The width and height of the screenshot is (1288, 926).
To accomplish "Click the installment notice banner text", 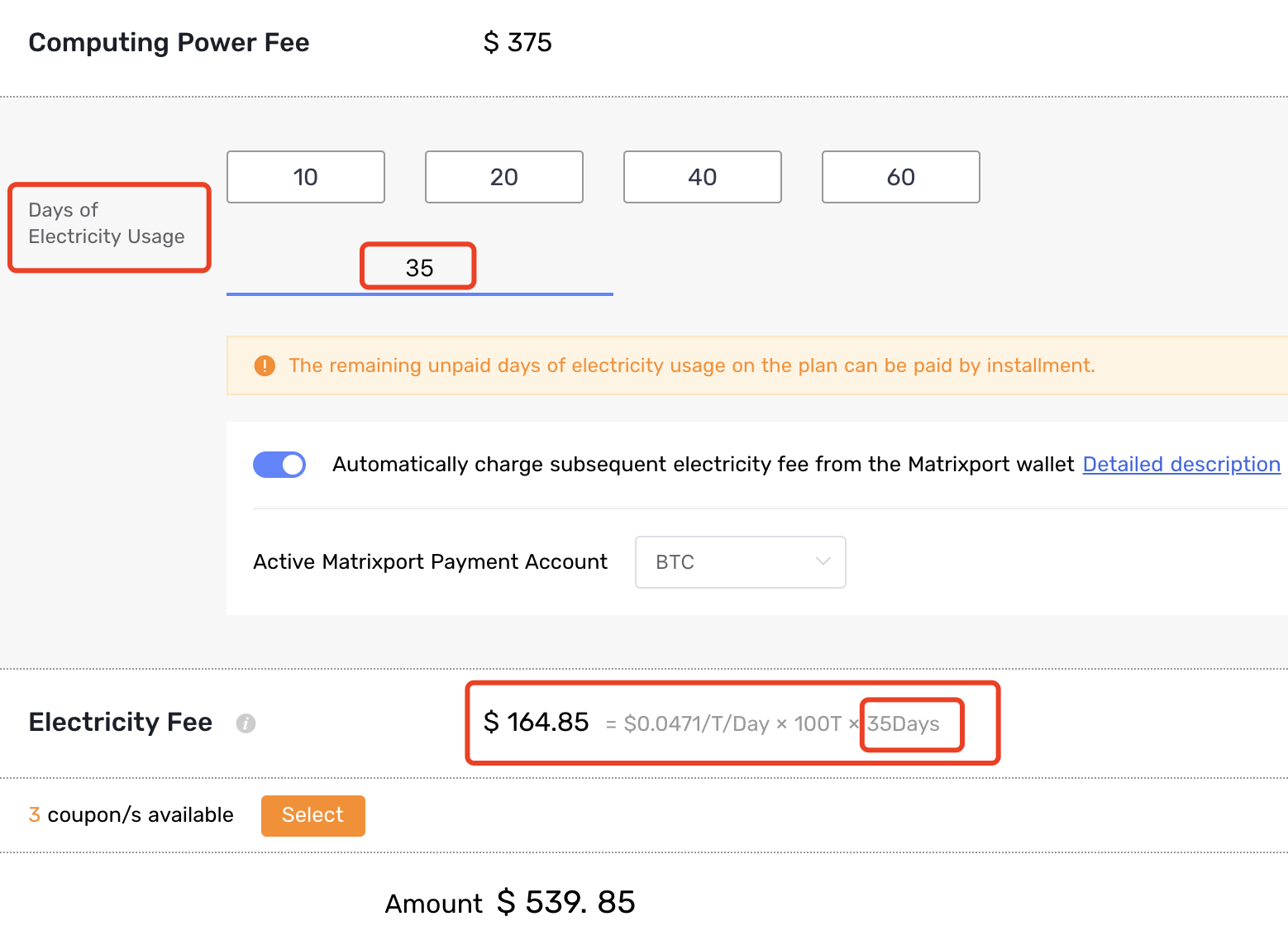I will coord(692,365).
